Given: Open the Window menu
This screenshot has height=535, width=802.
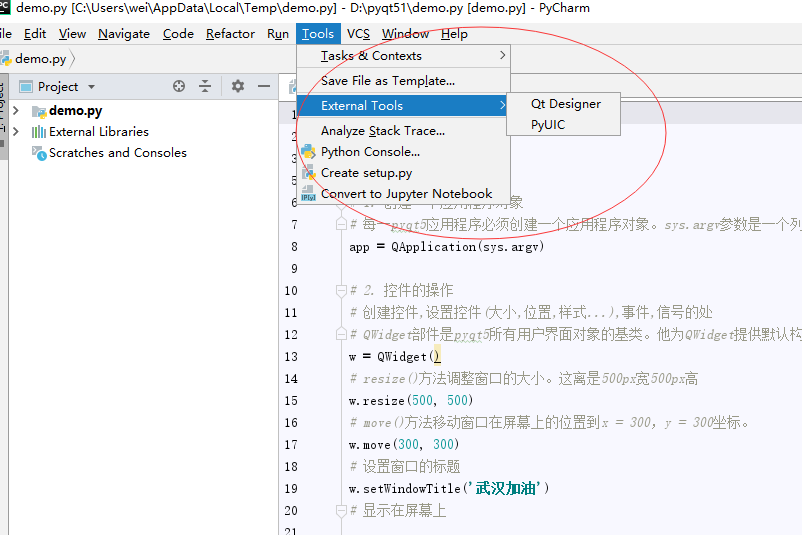Looking at the screenshot, I should 405,34.
